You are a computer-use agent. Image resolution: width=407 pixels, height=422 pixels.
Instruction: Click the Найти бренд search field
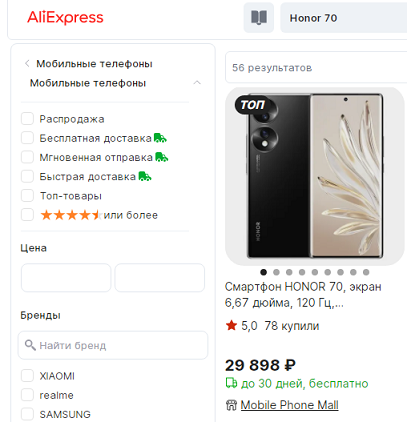(x=113, y=345)
